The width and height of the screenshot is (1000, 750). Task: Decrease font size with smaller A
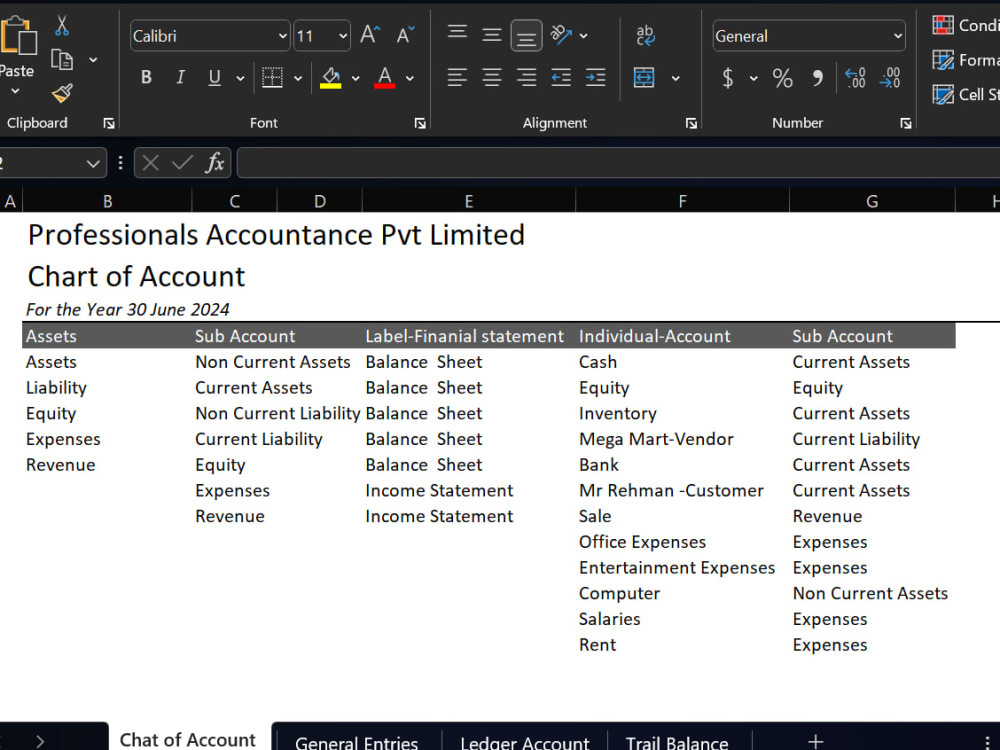click(x=406, y=34)
